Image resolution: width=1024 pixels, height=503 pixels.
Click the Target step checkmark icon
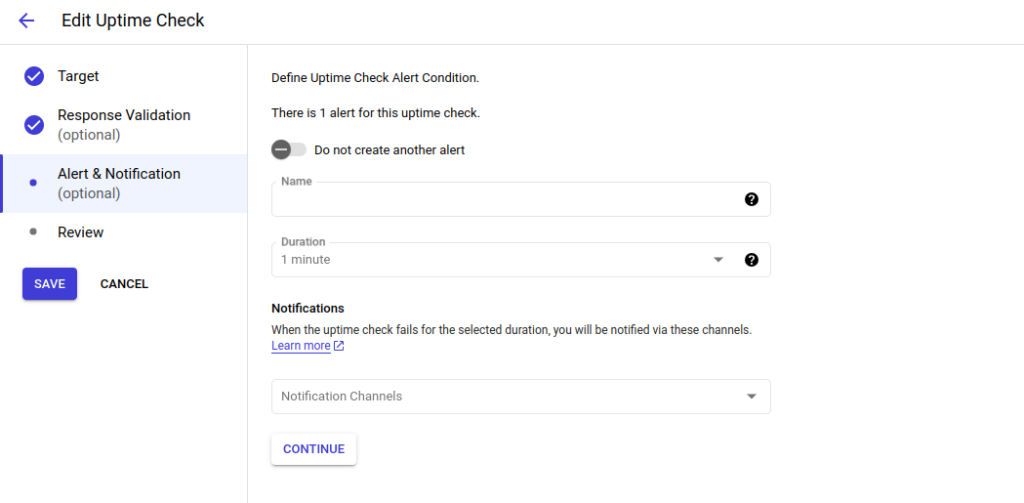click(34, 76)
